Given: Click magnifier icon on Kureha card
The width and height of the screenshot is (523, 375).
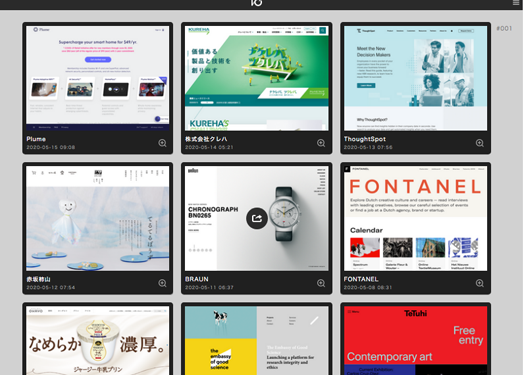Looking at the screenshot, I should point(321,143).
